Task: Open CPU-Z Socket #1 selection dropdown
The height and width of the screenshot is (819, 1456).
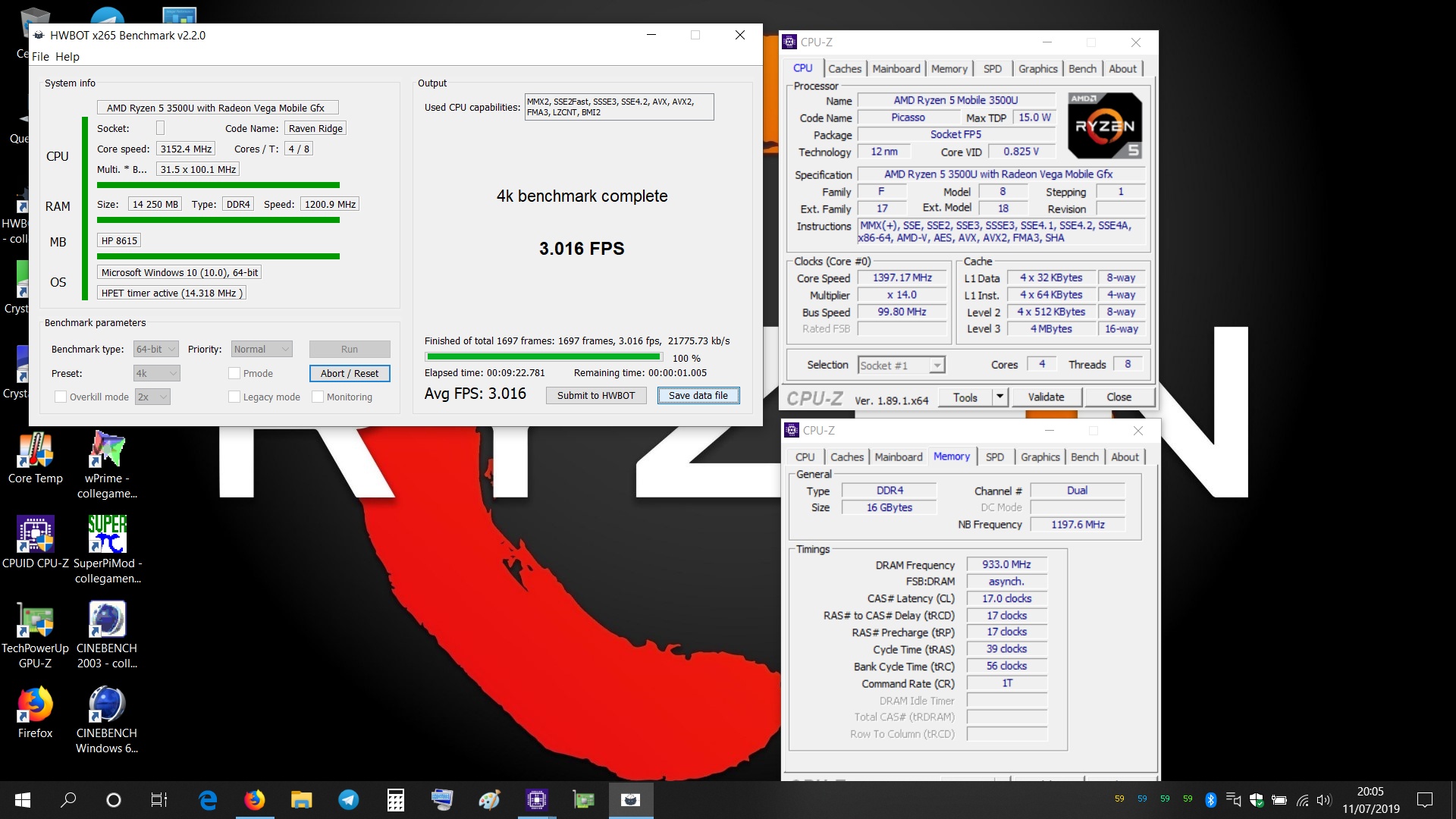Action: [x=901, y=366]
